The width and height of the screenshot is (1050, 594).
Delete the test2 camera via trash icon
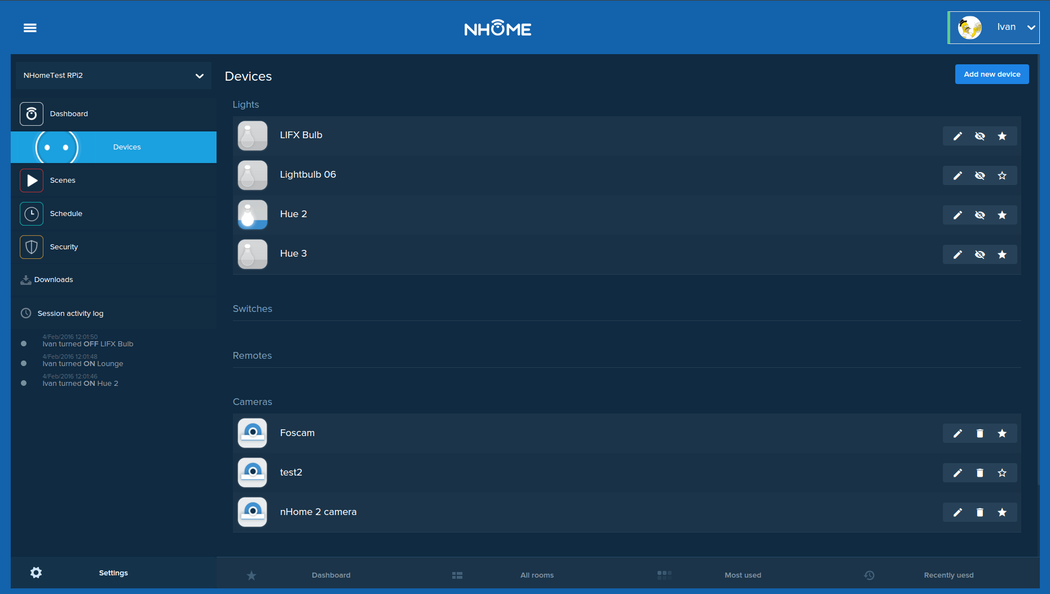click(980, 473)
